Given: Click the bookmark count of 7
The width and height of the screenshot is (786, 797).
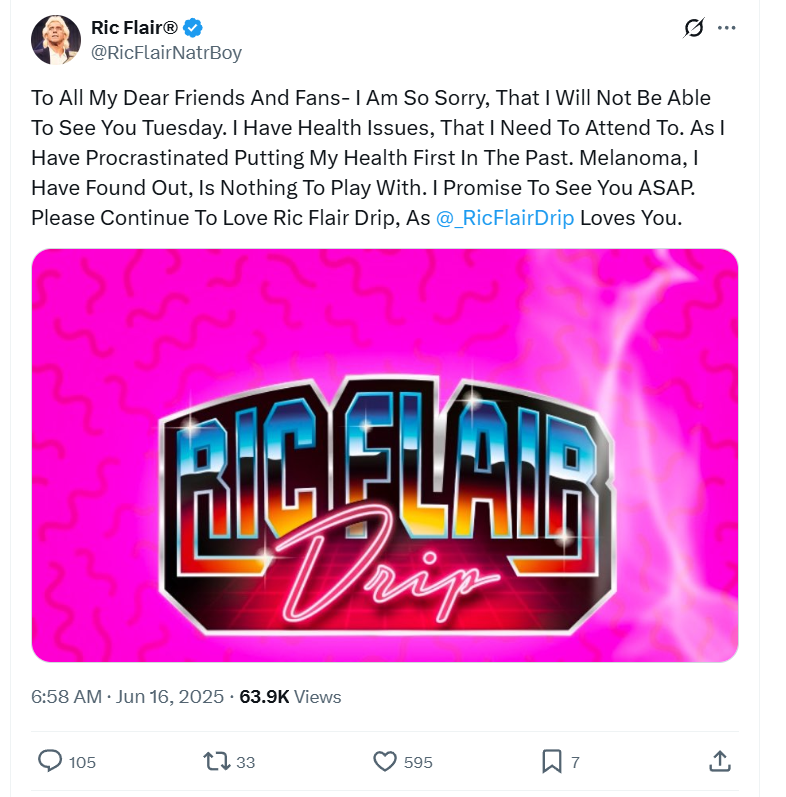Looking at the screenshot, I should click(575, 763).
